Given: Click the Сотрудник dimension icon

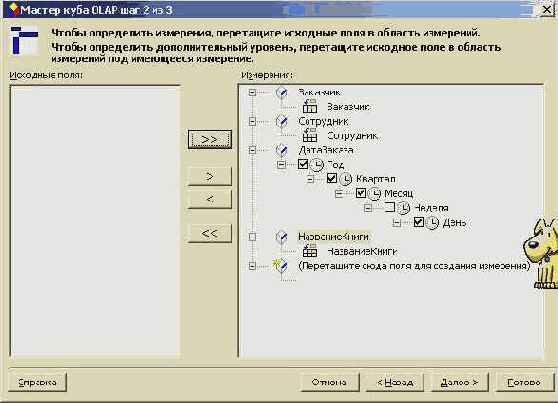Looking at the screenshot, I should point(281,122).
